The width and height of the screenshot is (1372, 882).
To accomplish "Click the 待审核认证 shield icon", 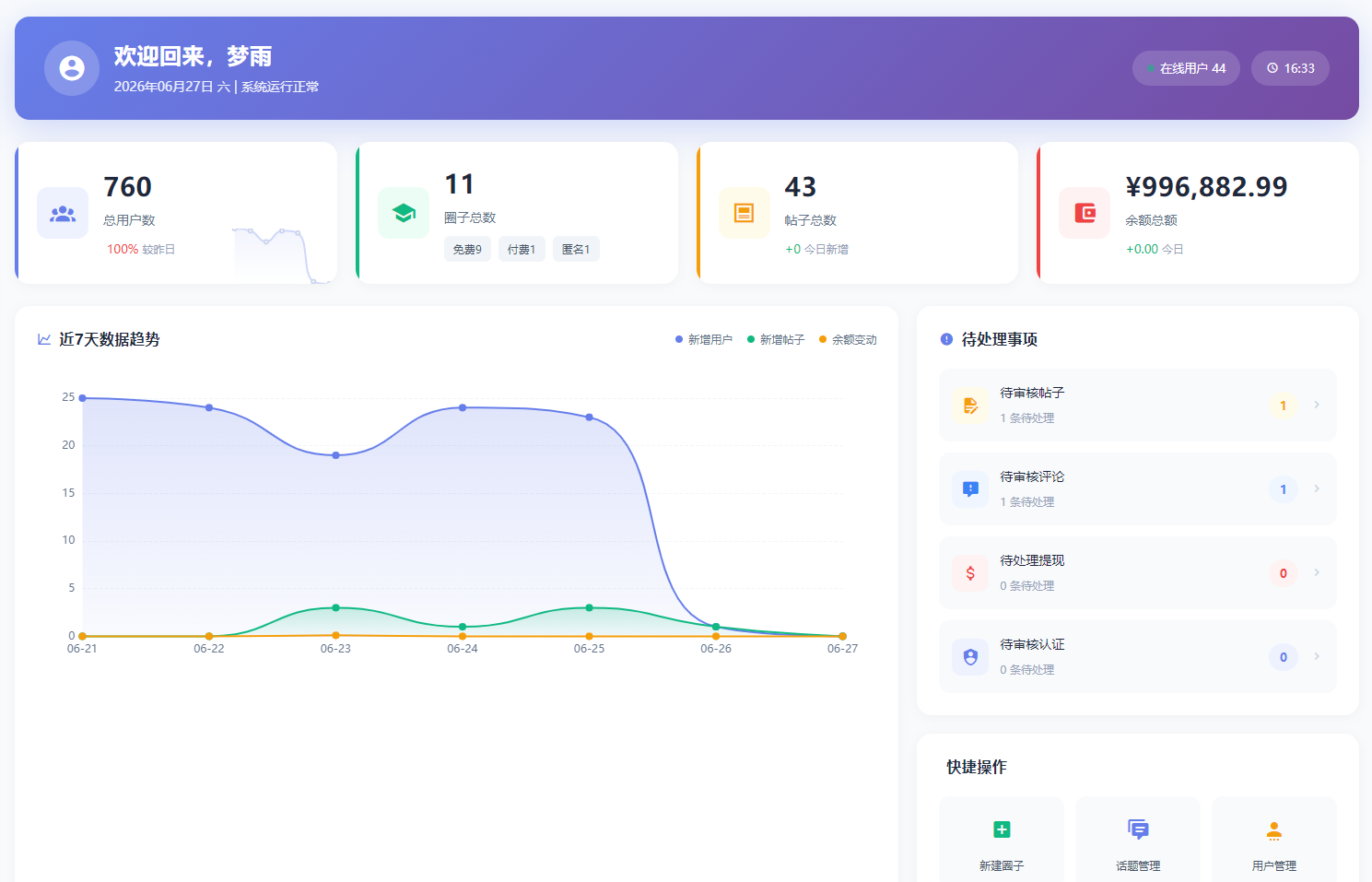I will click(970, 657).
